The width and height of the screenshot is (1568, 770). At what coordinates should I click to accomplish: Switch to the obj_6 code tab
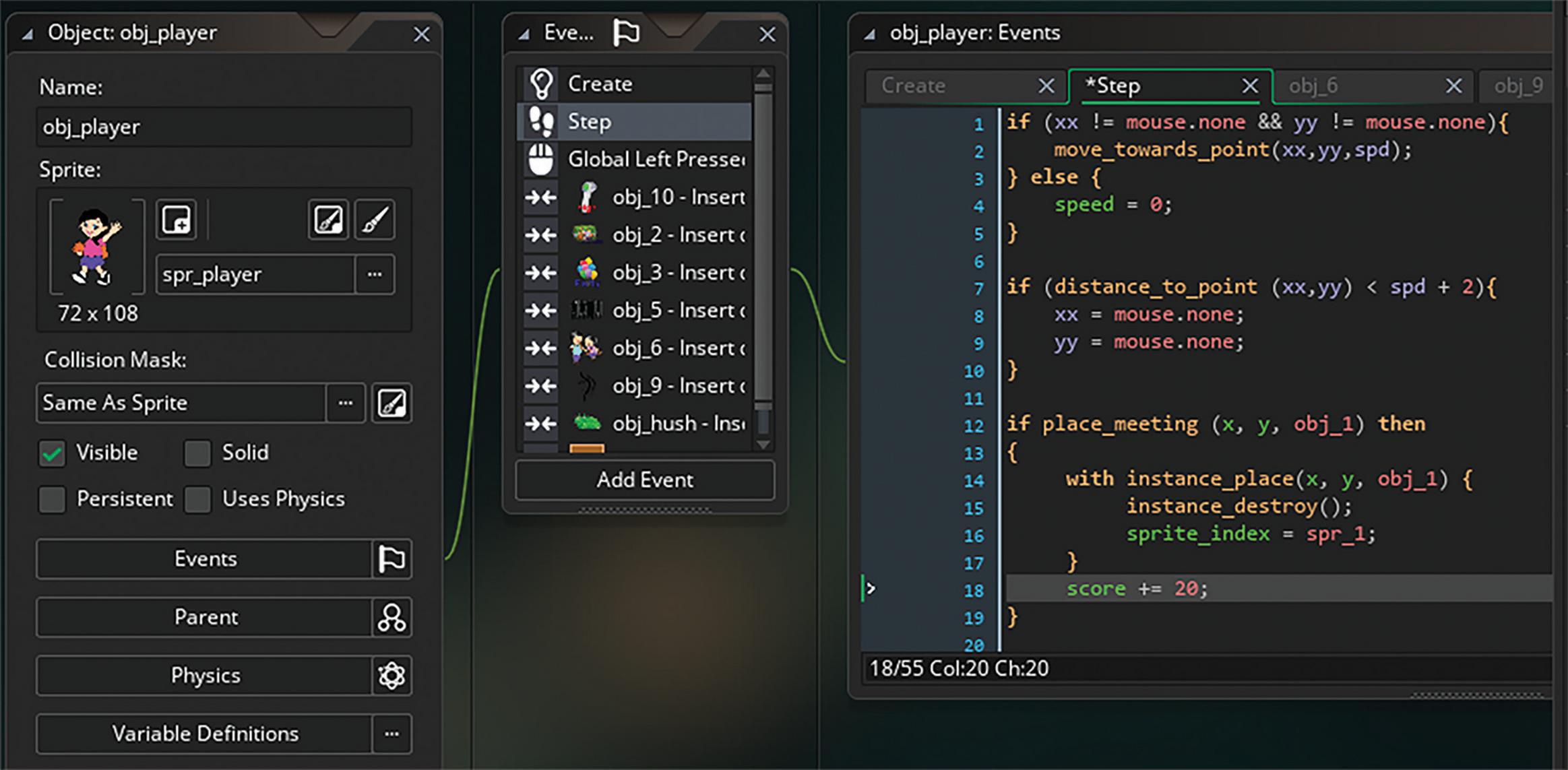click(x=1313, y=86)
